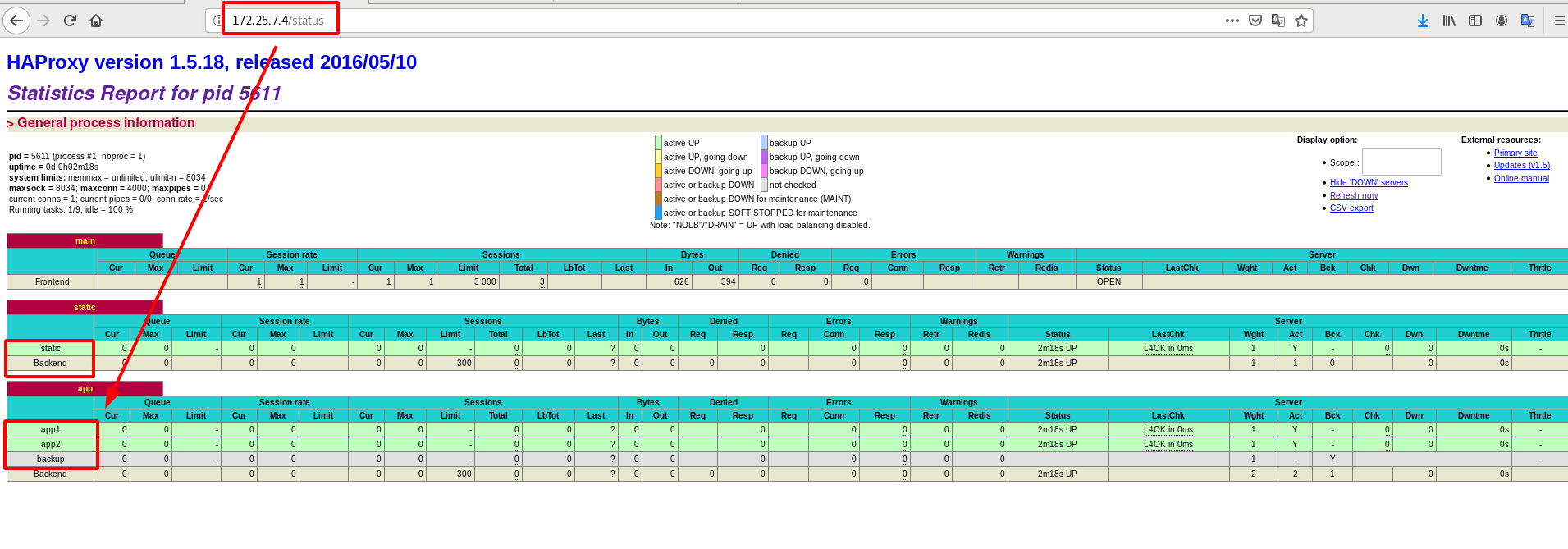
Task: Save this page to Pocket
Action: 1255,21
